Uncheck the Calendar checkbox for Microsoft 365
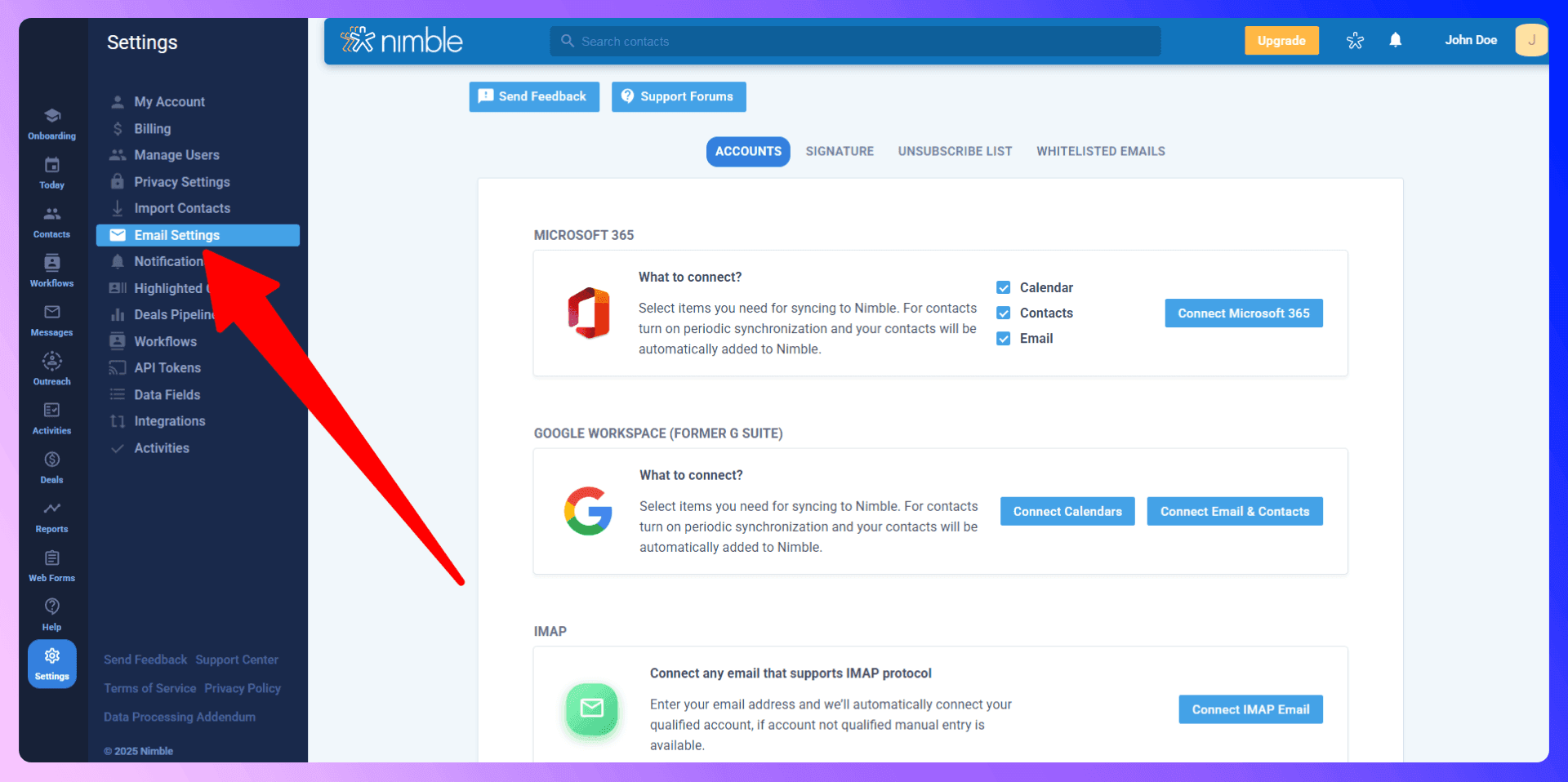Viewport: 1568px width, 782px height. (1004, 287)
